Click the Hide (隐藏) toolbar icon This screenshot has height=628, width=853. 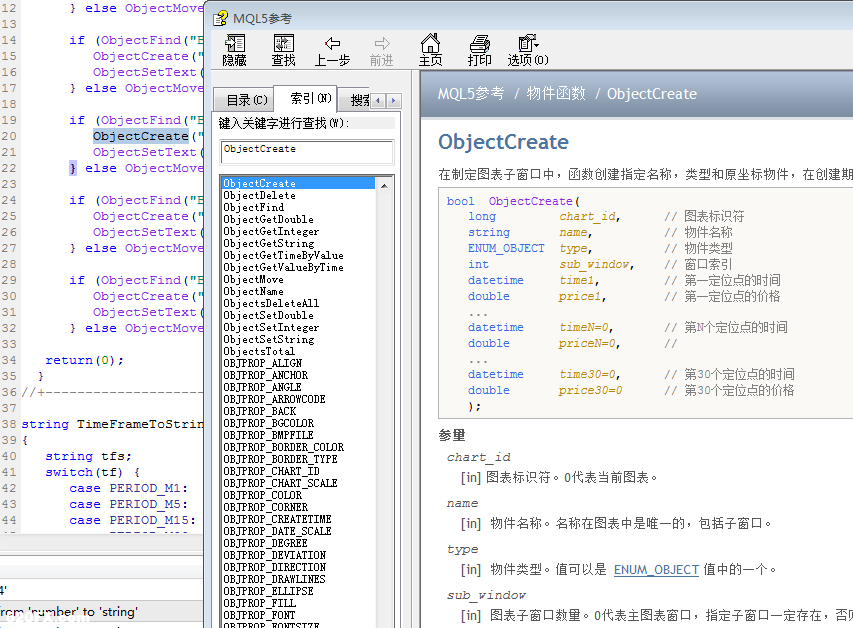coord(234,50)
